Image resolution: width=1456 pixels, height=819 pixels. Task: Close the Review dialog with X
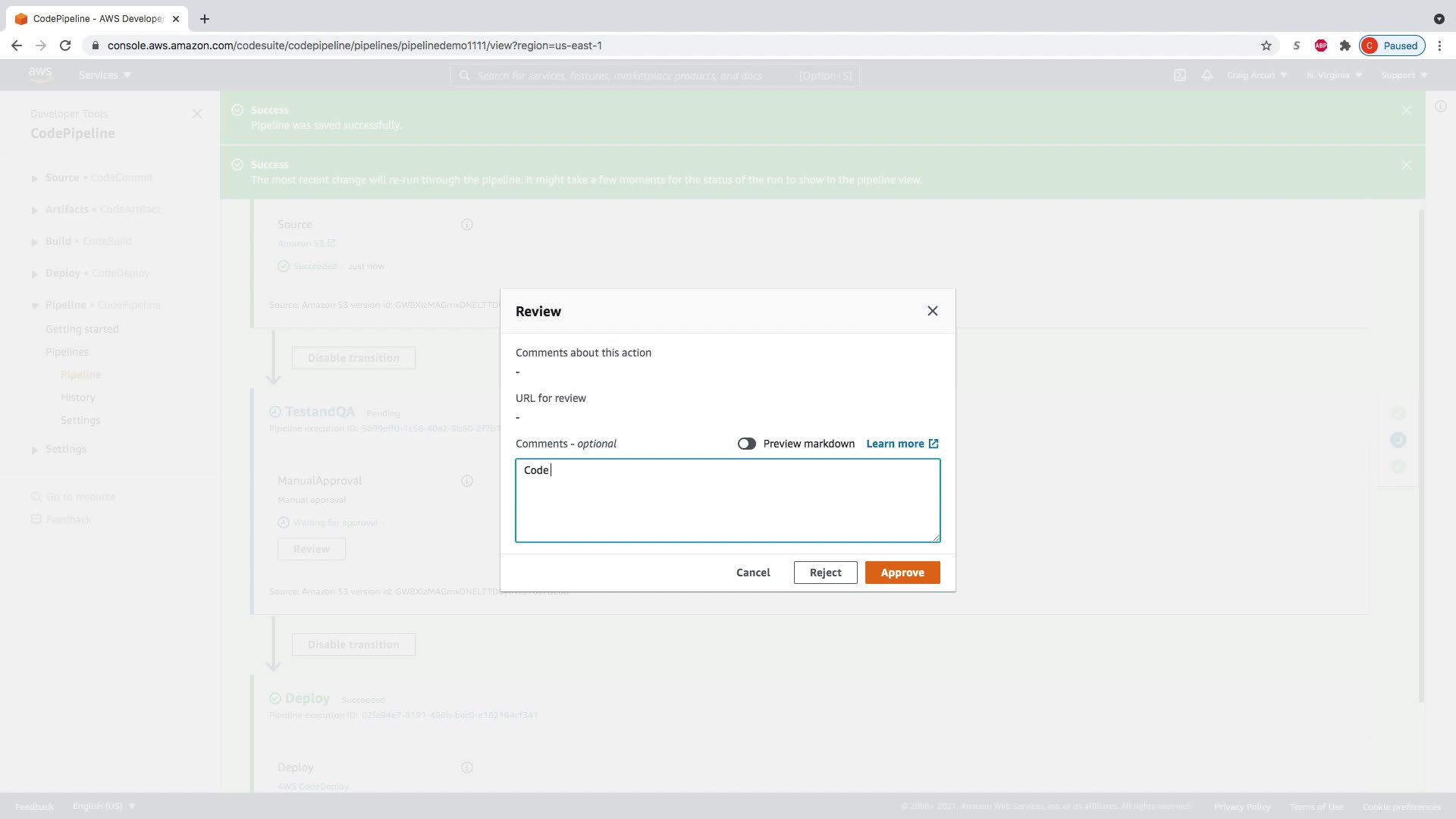click(x=932, y=311)
